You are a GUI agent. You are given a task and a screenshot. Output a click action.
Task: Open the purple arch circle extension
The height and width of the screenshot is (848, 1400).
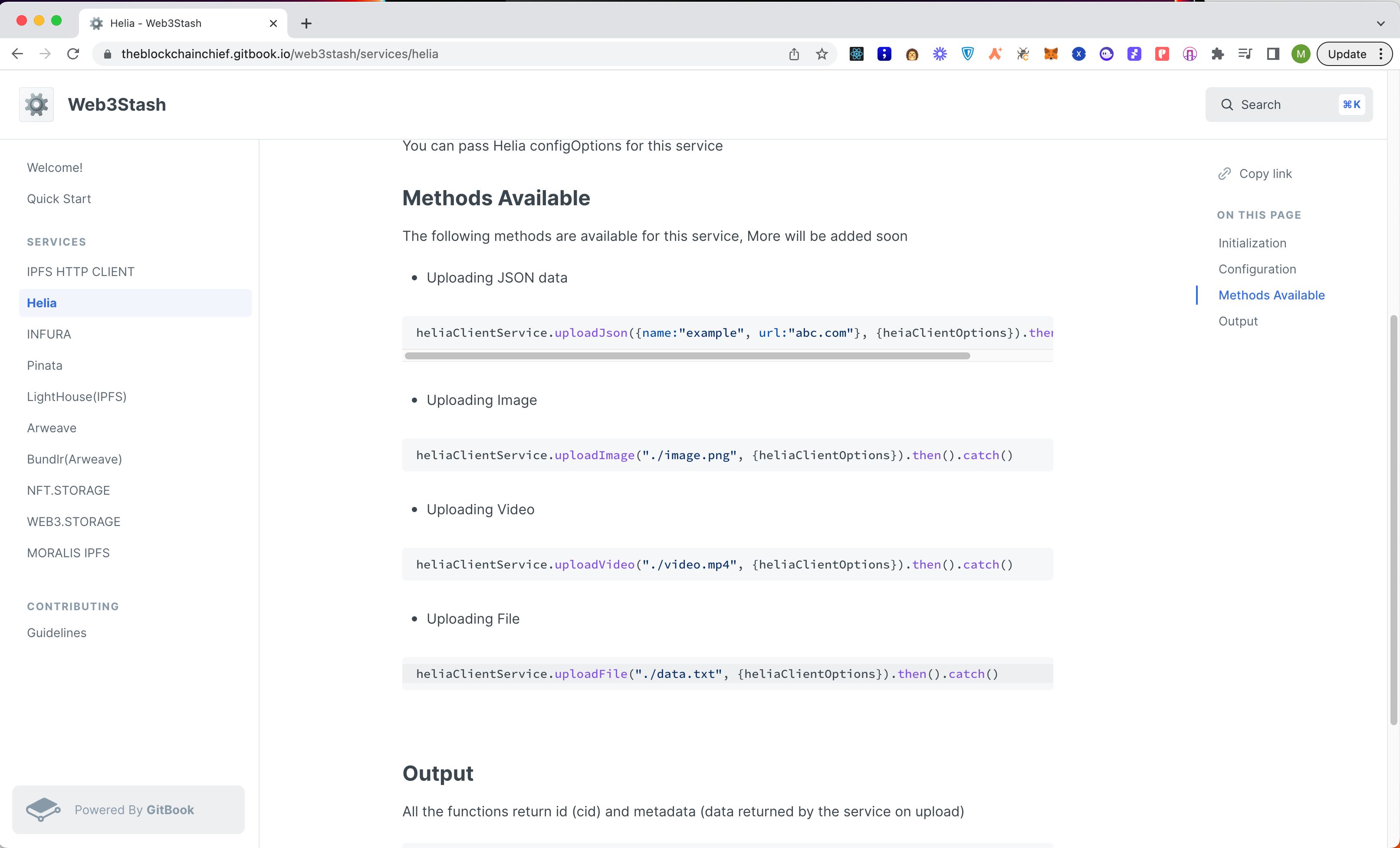(x=1190, y=54)
